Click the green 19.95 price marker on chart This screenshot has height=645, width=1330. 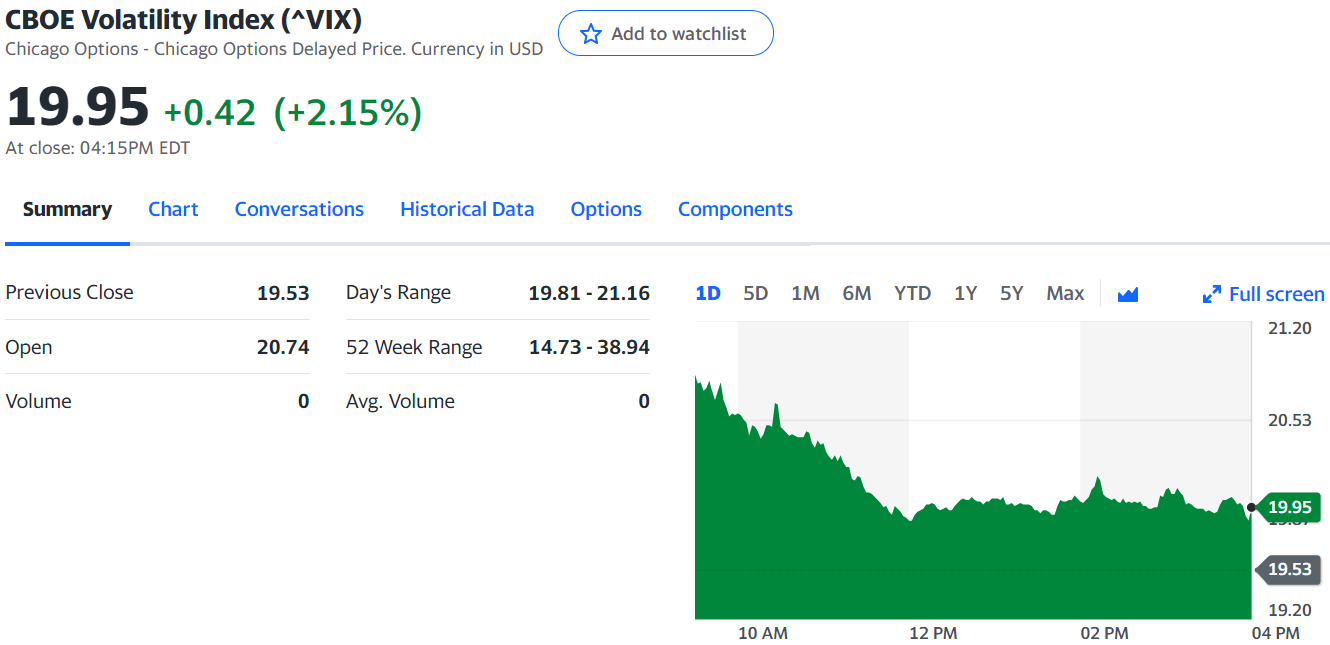[1288, 507]
